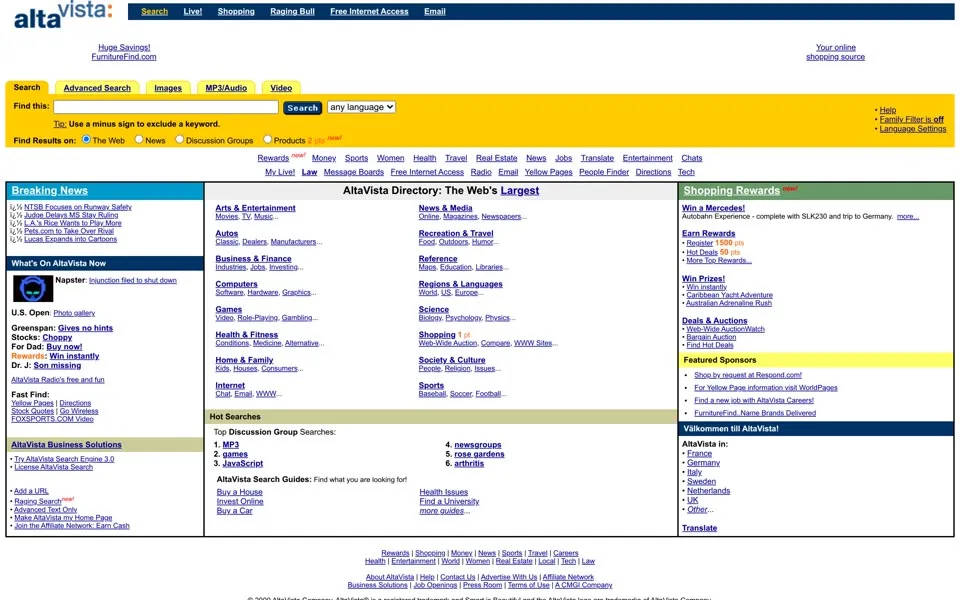Open People Finder link
This screenshot has height=600, width=960.
(604, 173)
